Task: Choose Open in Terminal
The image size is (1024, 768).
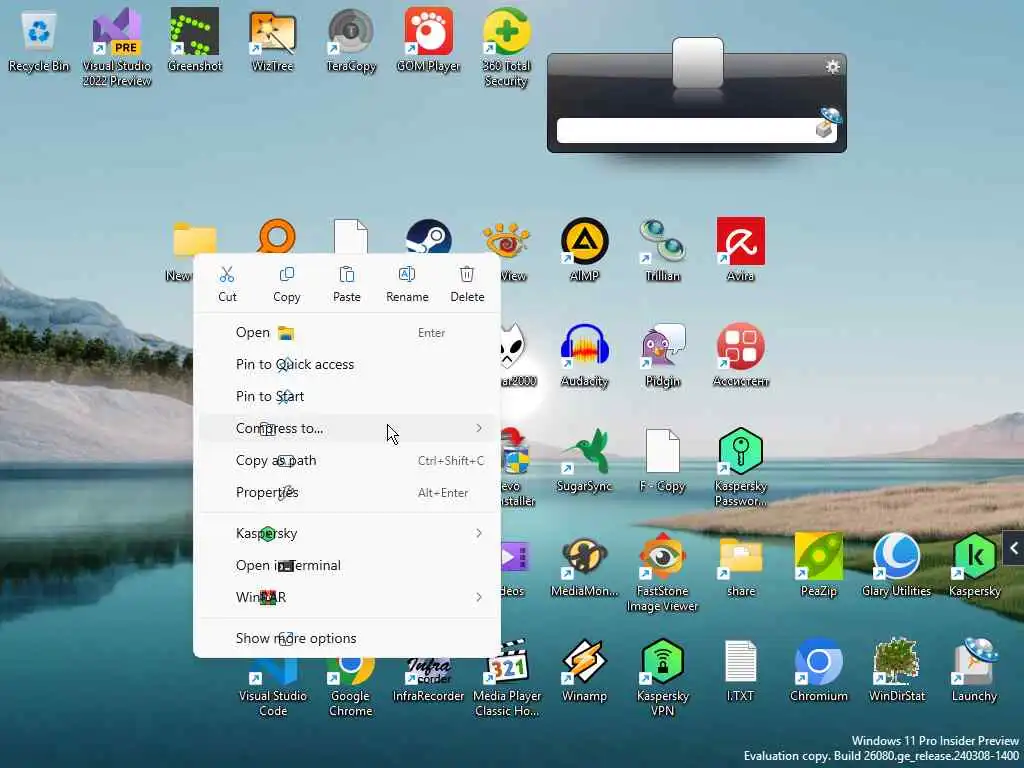Action: tap(347, 566)
